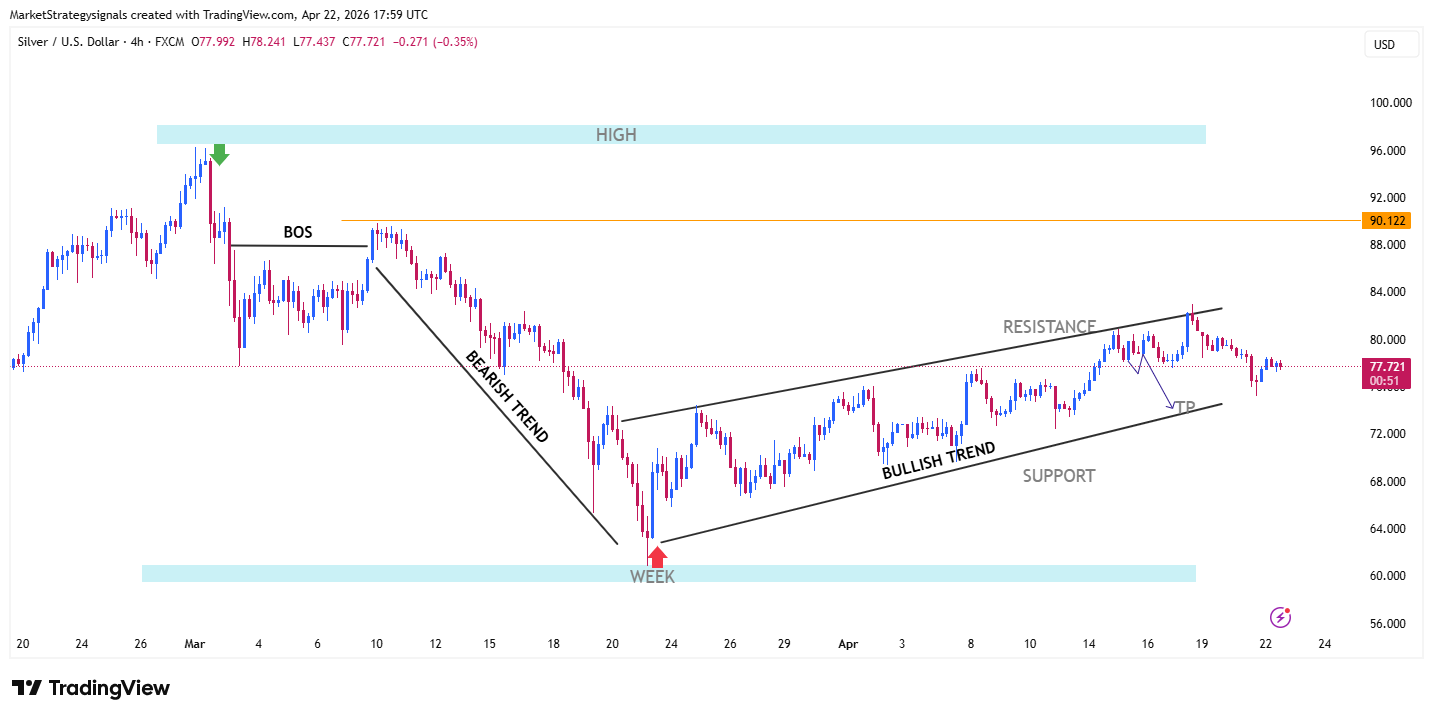The width and height of the screenshot is (1433, 718).
Task: Click the 22 date on time axis
Action: (x=1266, y=645)
